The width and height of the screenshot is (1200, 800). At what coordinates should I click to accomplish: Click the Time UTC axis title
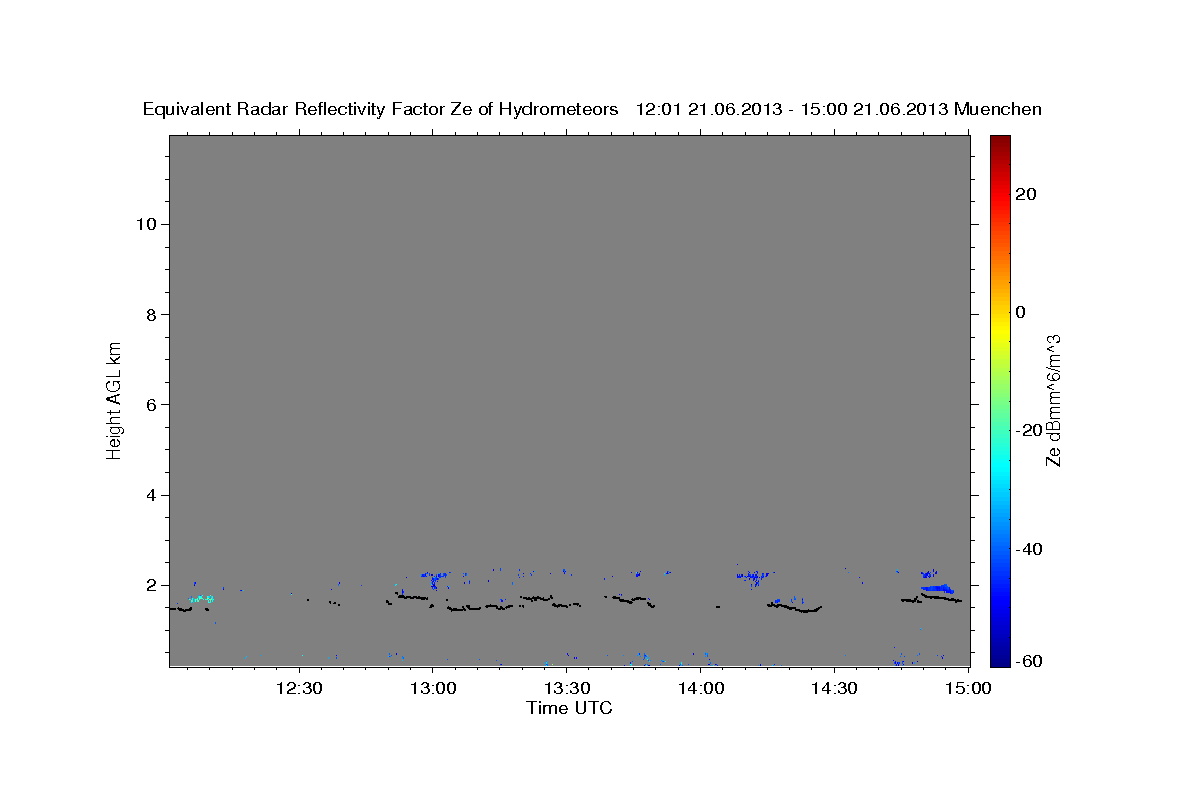(569, 708)
